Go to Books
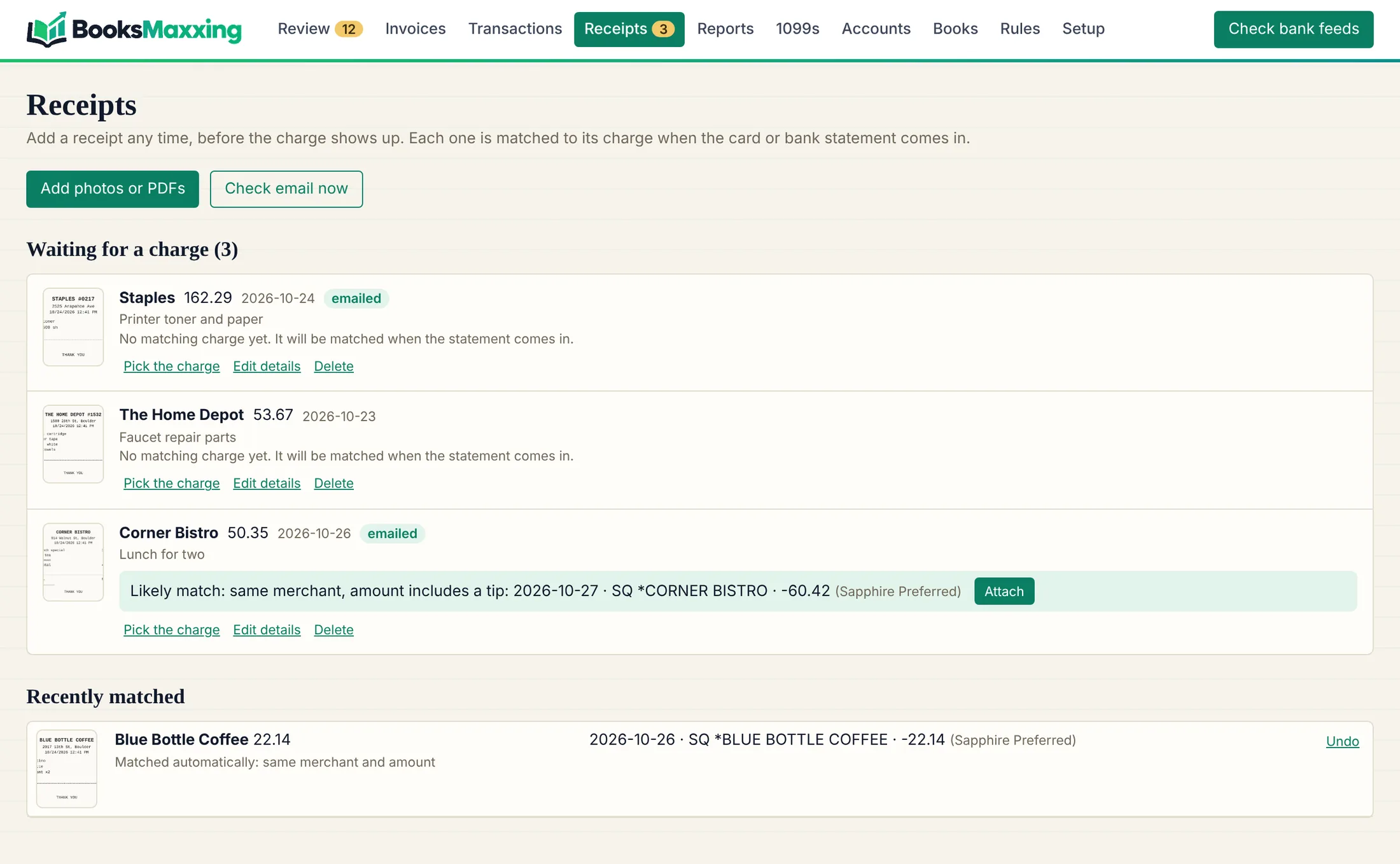The image size is (1400, 864). pos(955,29)
